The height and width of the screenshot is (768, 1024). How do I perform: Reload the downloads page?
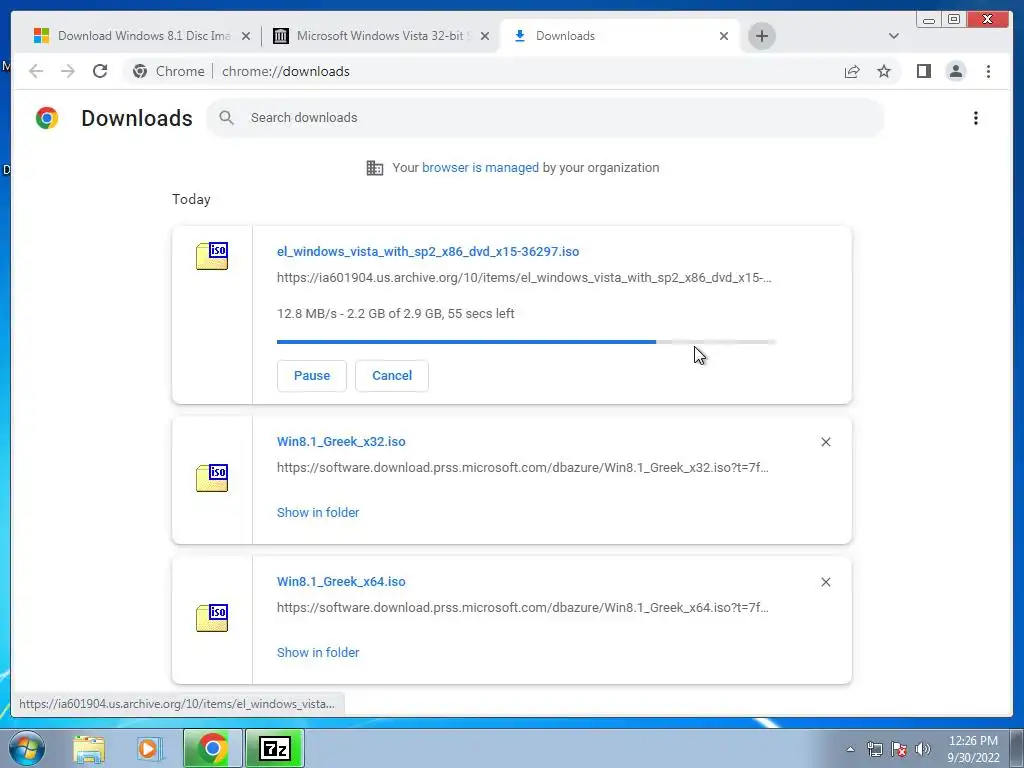tap(100, 71)
